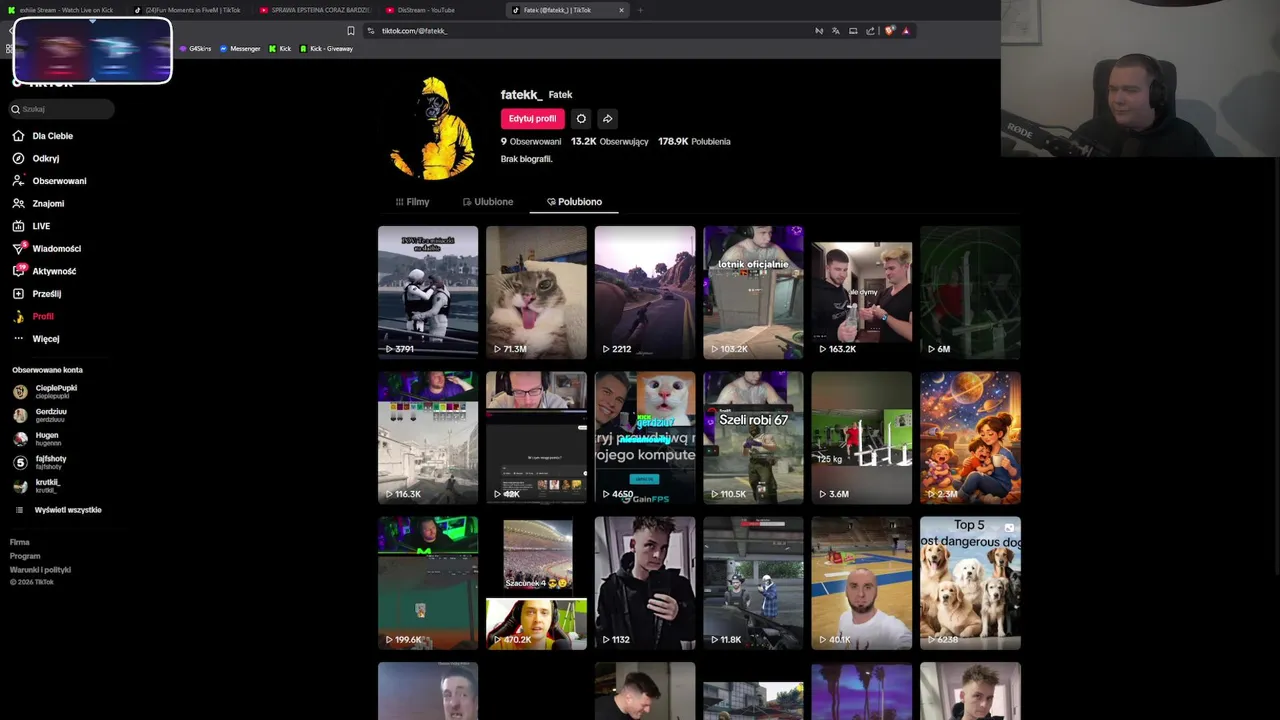Switch to Fun Moments in FiveM browser tab

tap(188, 10)
